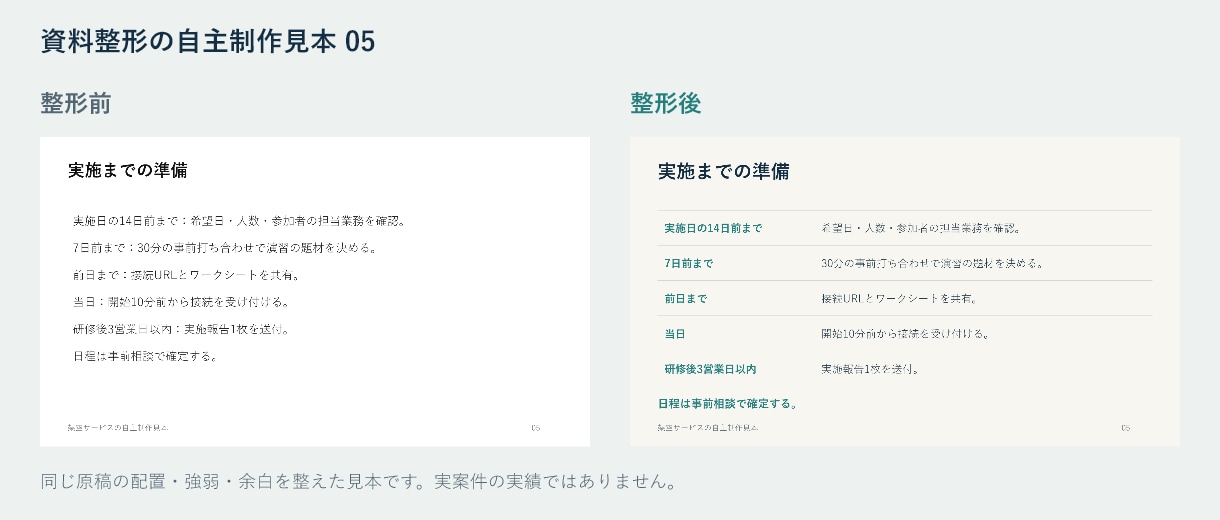Image resolution: width=1220 pixels, height=520 pixels.
Task: Click the cell 30分の事前打ち合わせで演習の題材を決める。 in 整形後 table
Action: (x=933, y=263)
